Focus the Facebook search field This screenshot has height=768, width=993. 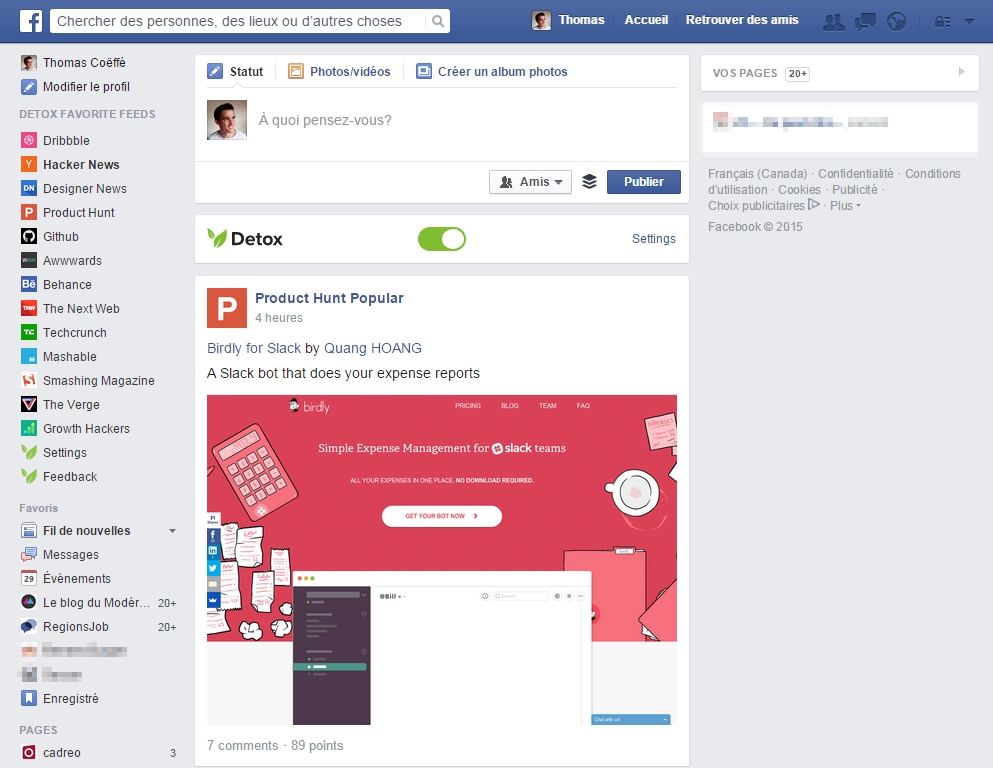[x=238, y=21]
